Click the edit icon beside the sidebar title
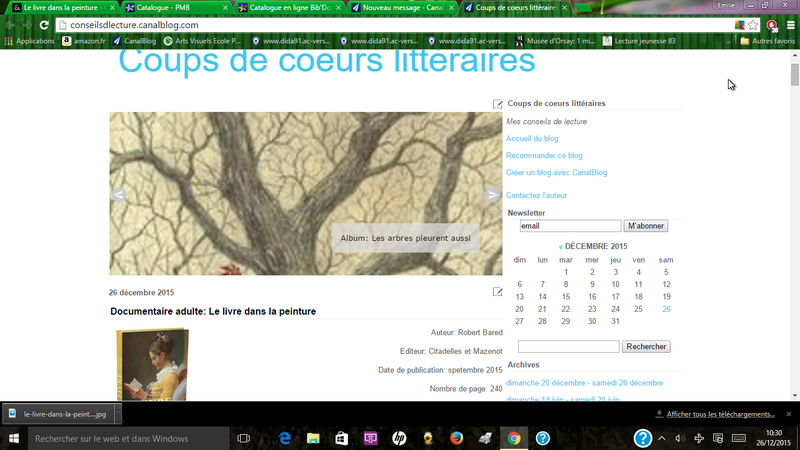Viewport: 800px width, 450px height. coord(497,104)
